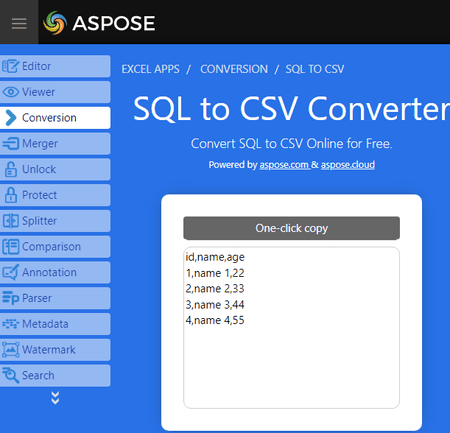The image size is (450, 433).
Task: Click the One-click copy button
Action: [291, 228]
